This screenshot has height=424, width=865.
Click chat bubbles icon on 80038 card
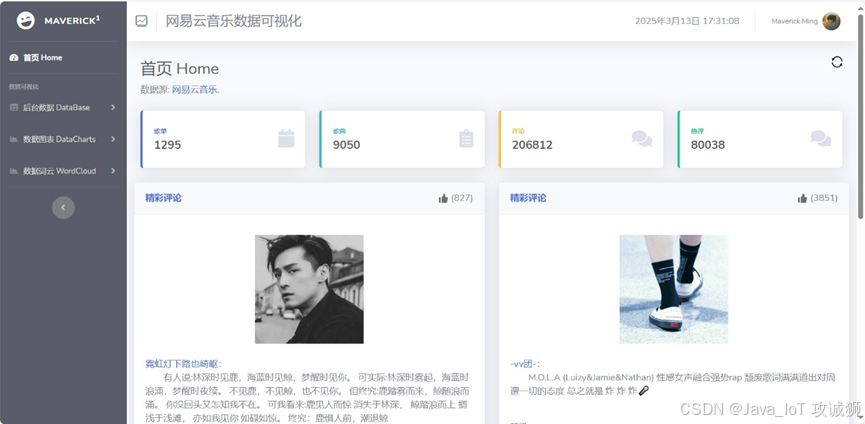(x=821, y=138)
